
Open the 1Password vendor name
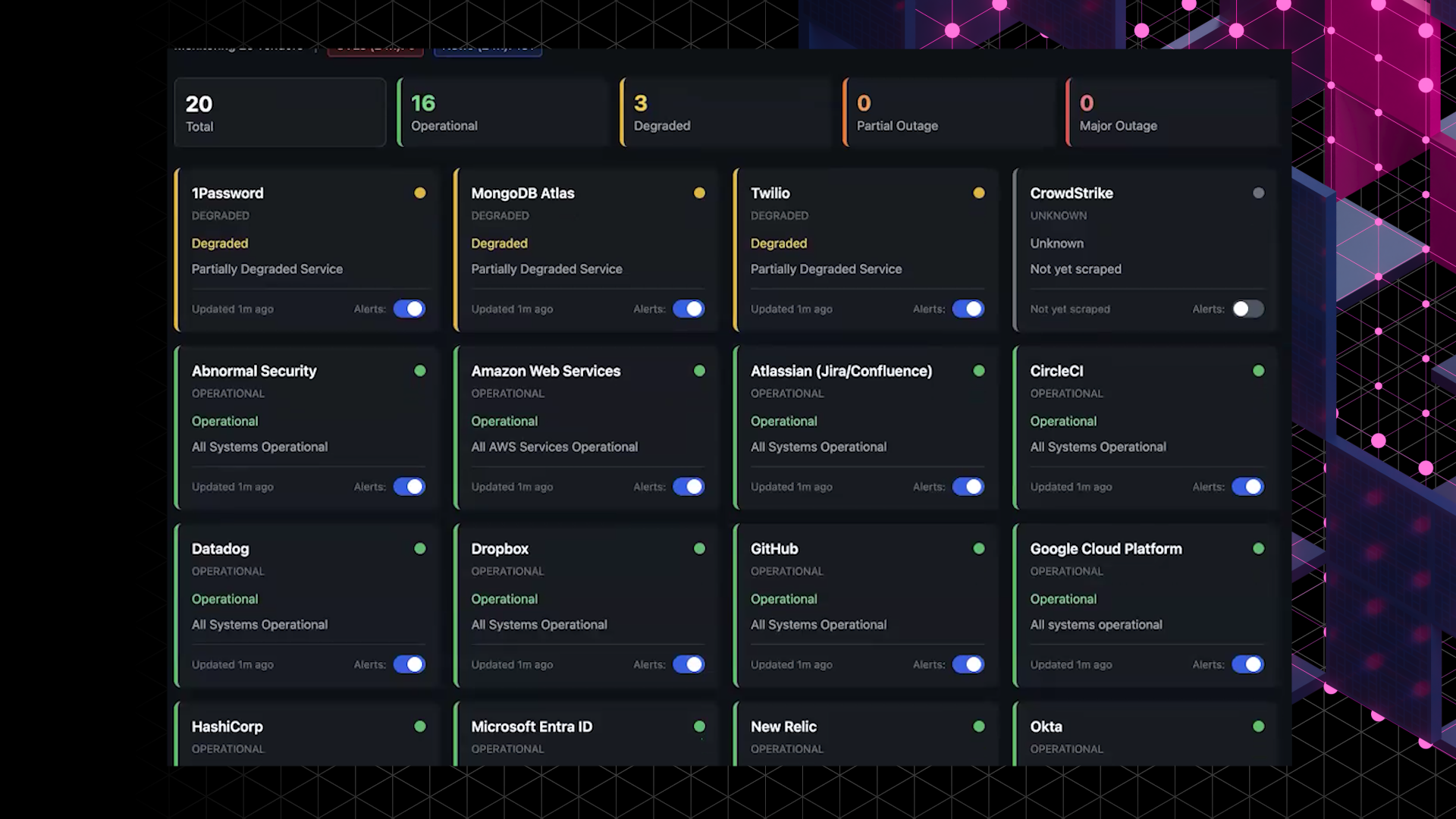pos(227,193)
